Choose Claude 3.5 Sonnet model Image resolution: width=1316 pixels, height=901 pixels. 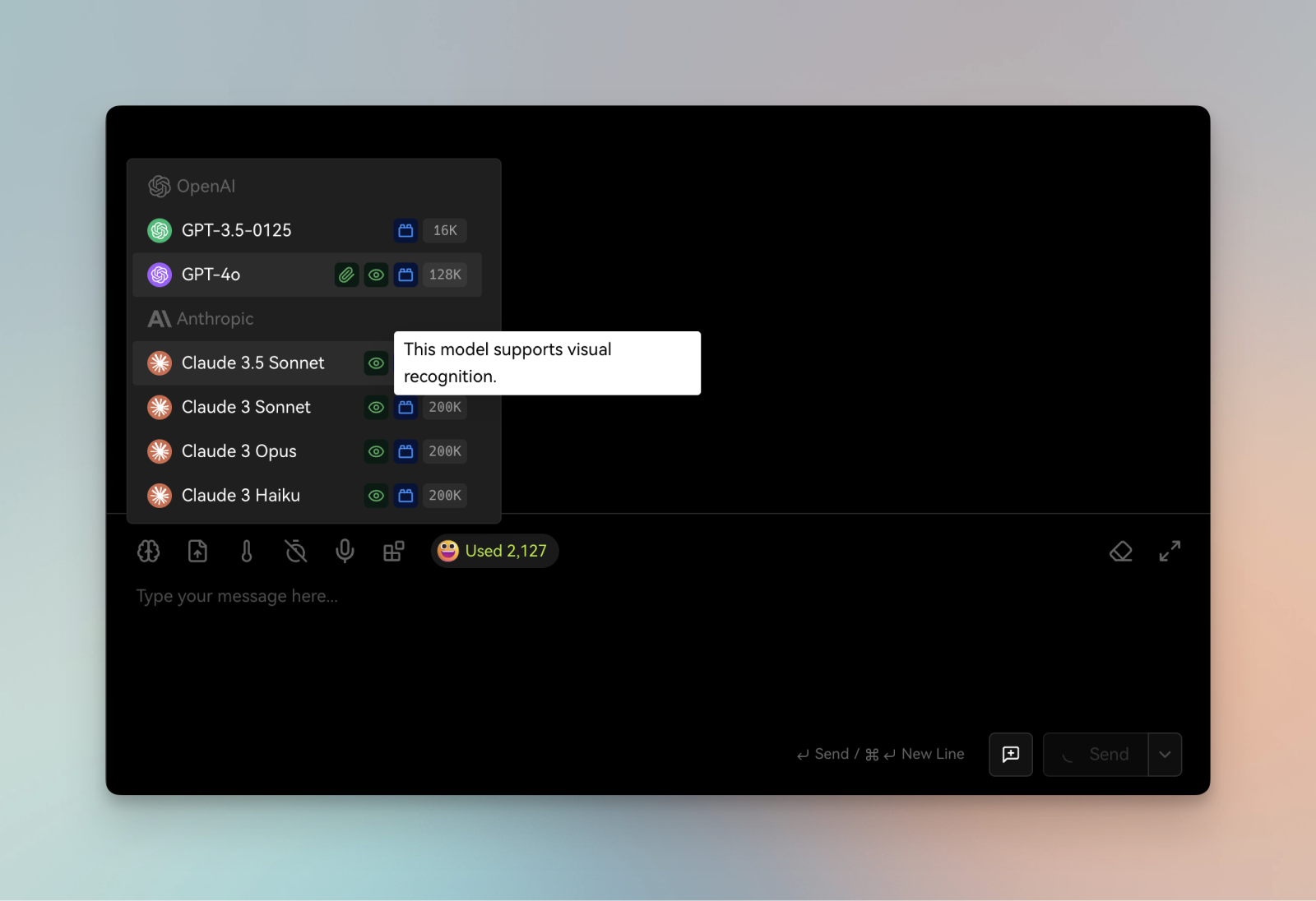click(x=307, y=363)
